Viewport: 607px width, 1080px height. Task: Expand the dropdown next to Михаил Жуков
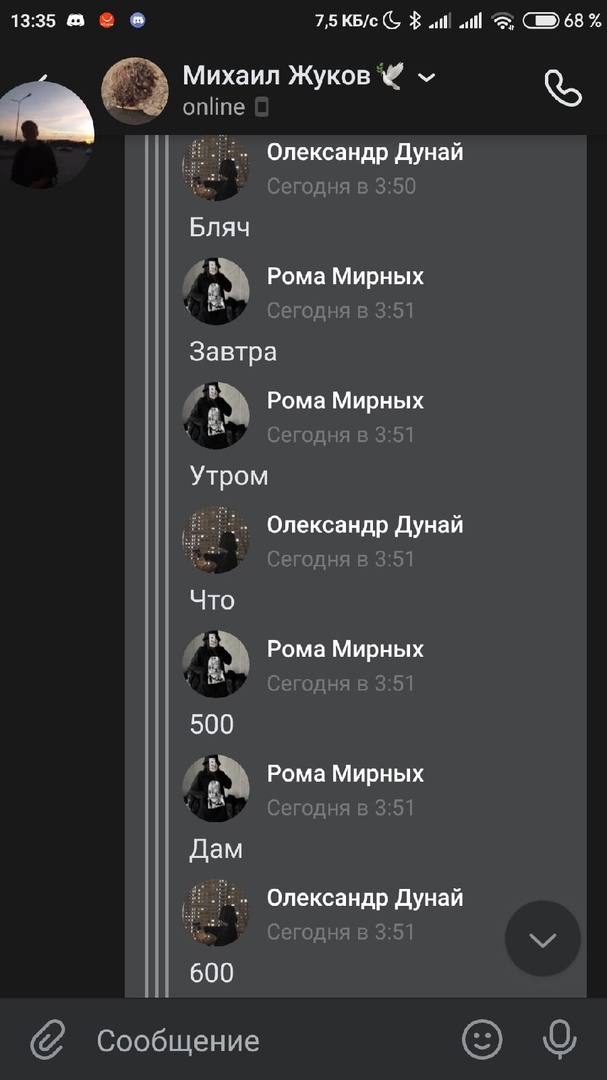[x=427, y=77]
